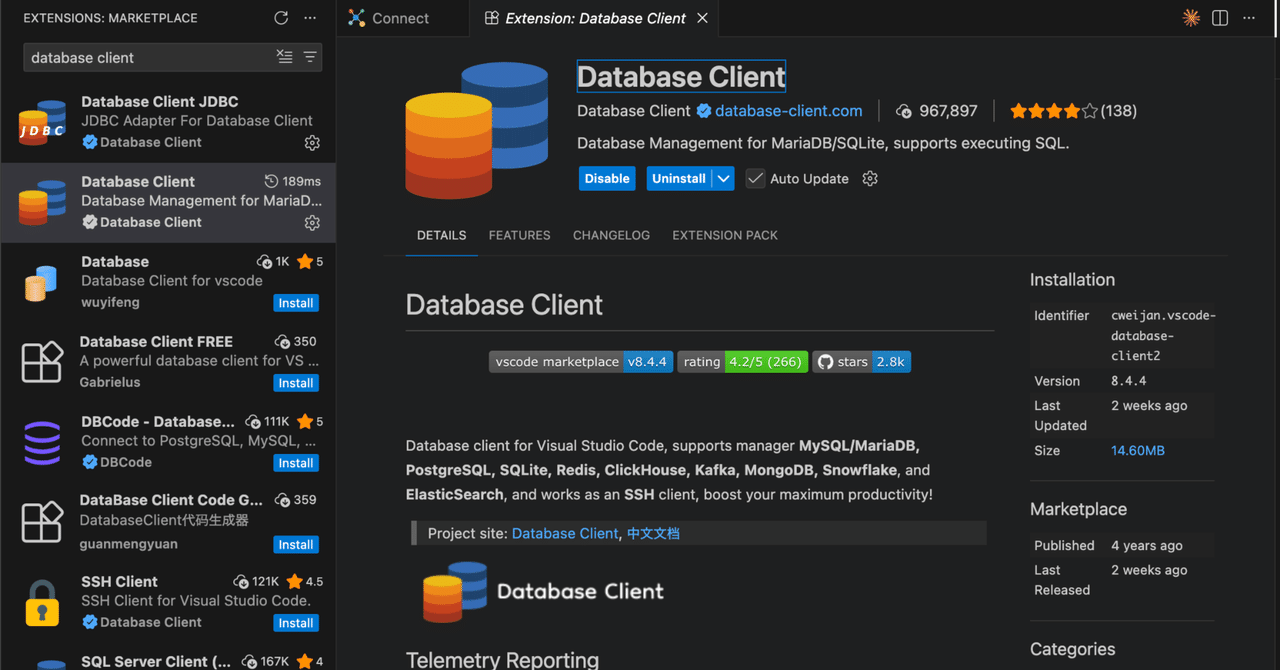Open More Actions in the Extensions panel

[310, 17]
